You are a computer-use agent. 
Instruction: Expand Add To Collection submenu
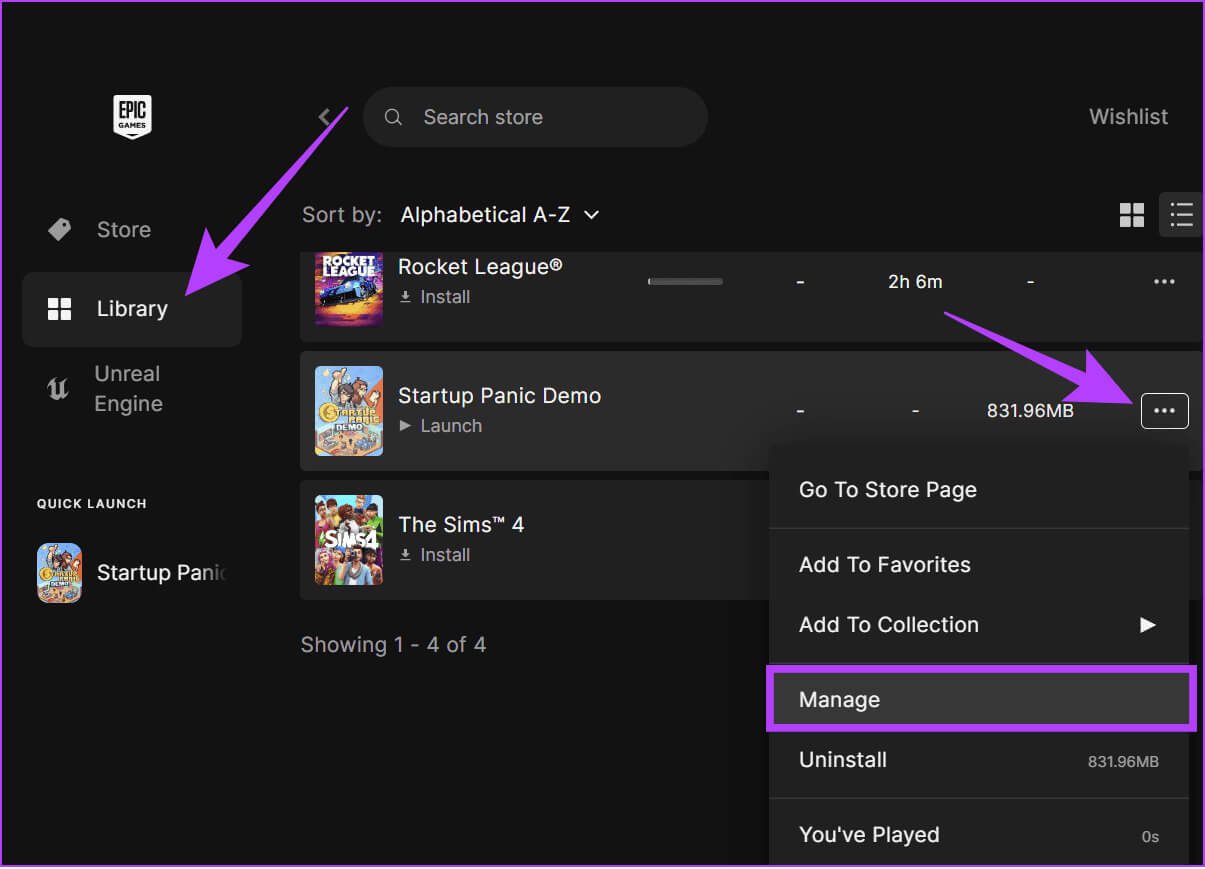979,625
